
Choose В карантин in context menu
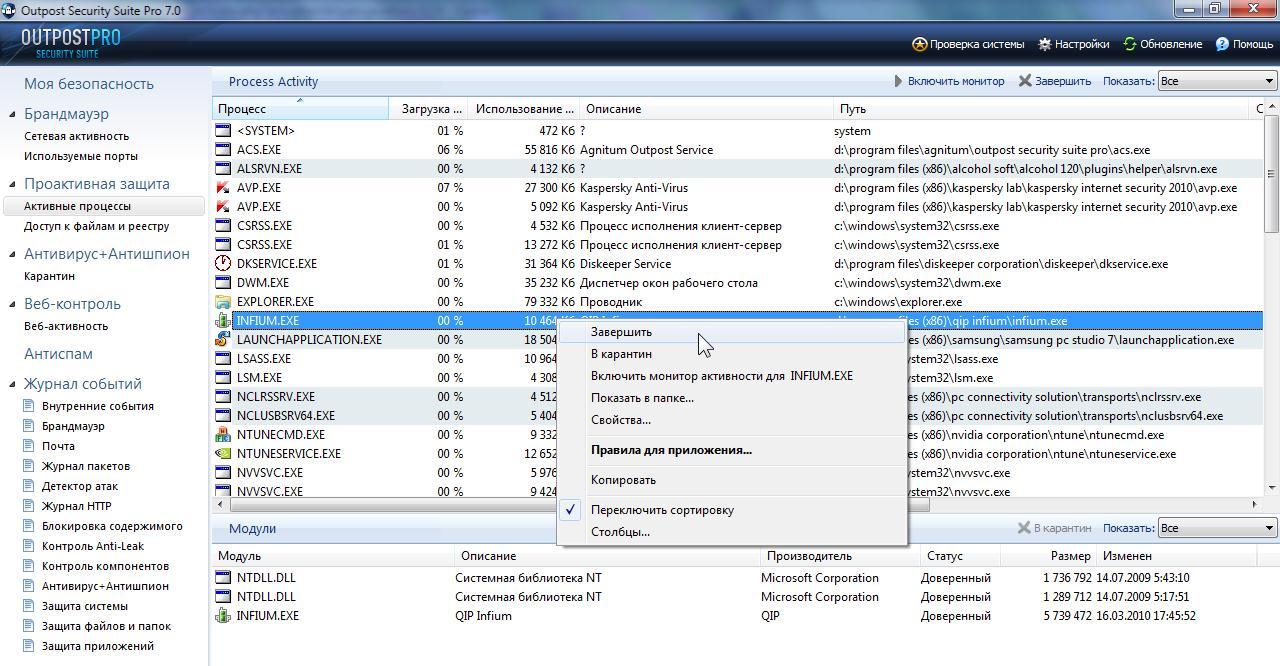[x=732, y=354]
